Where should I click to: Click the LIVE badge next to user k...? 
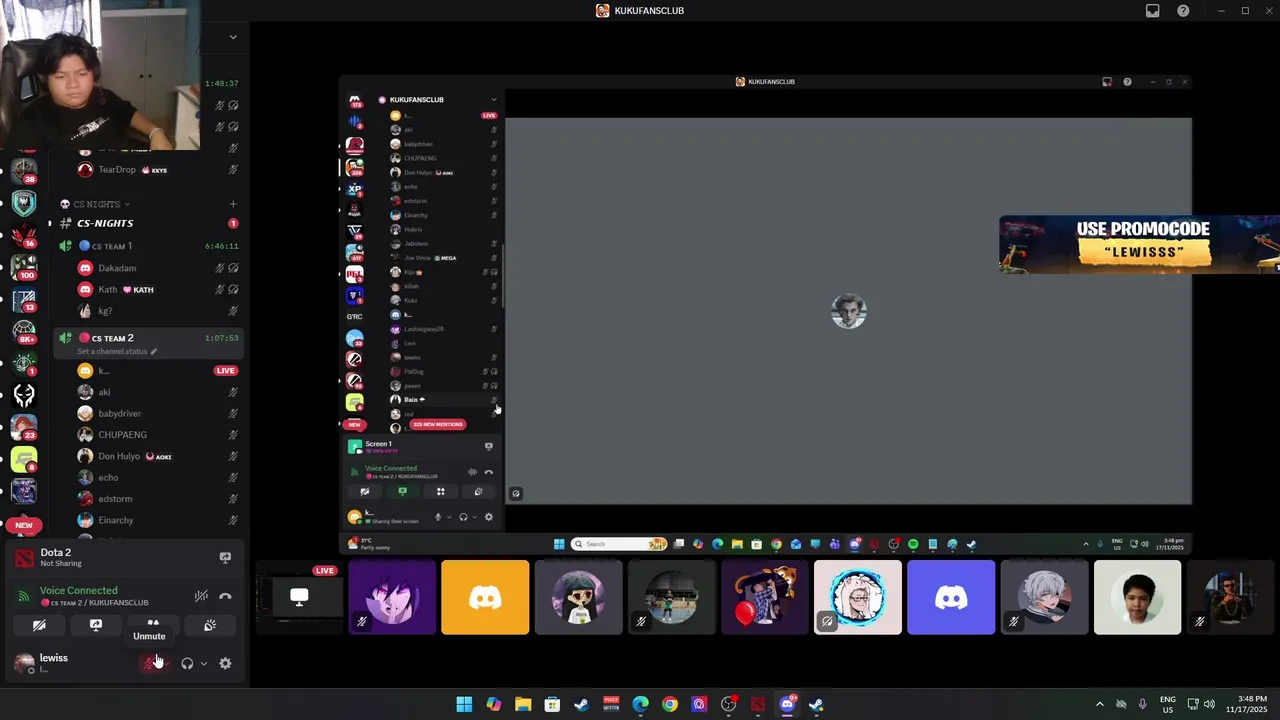click(x=225, y=371)
